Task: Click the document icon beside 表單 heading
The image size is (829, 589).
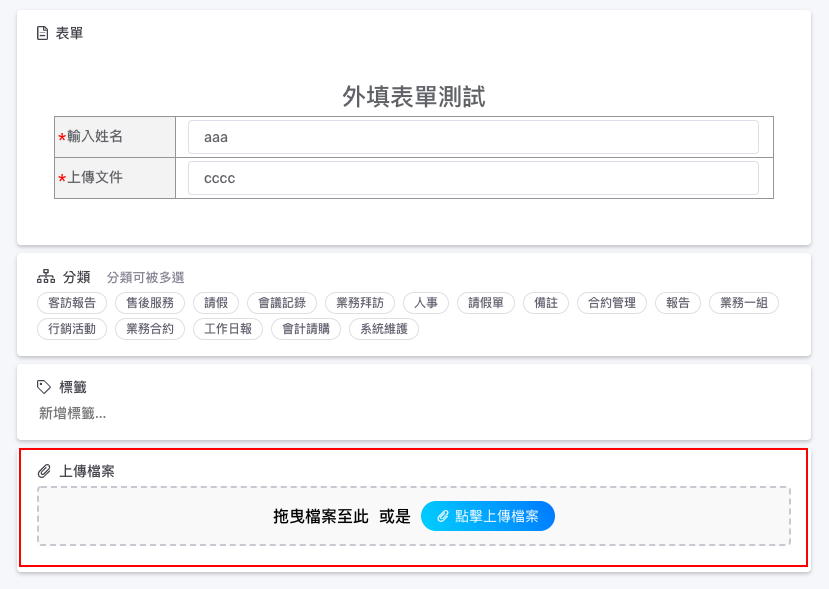Action: click(42, 33)
